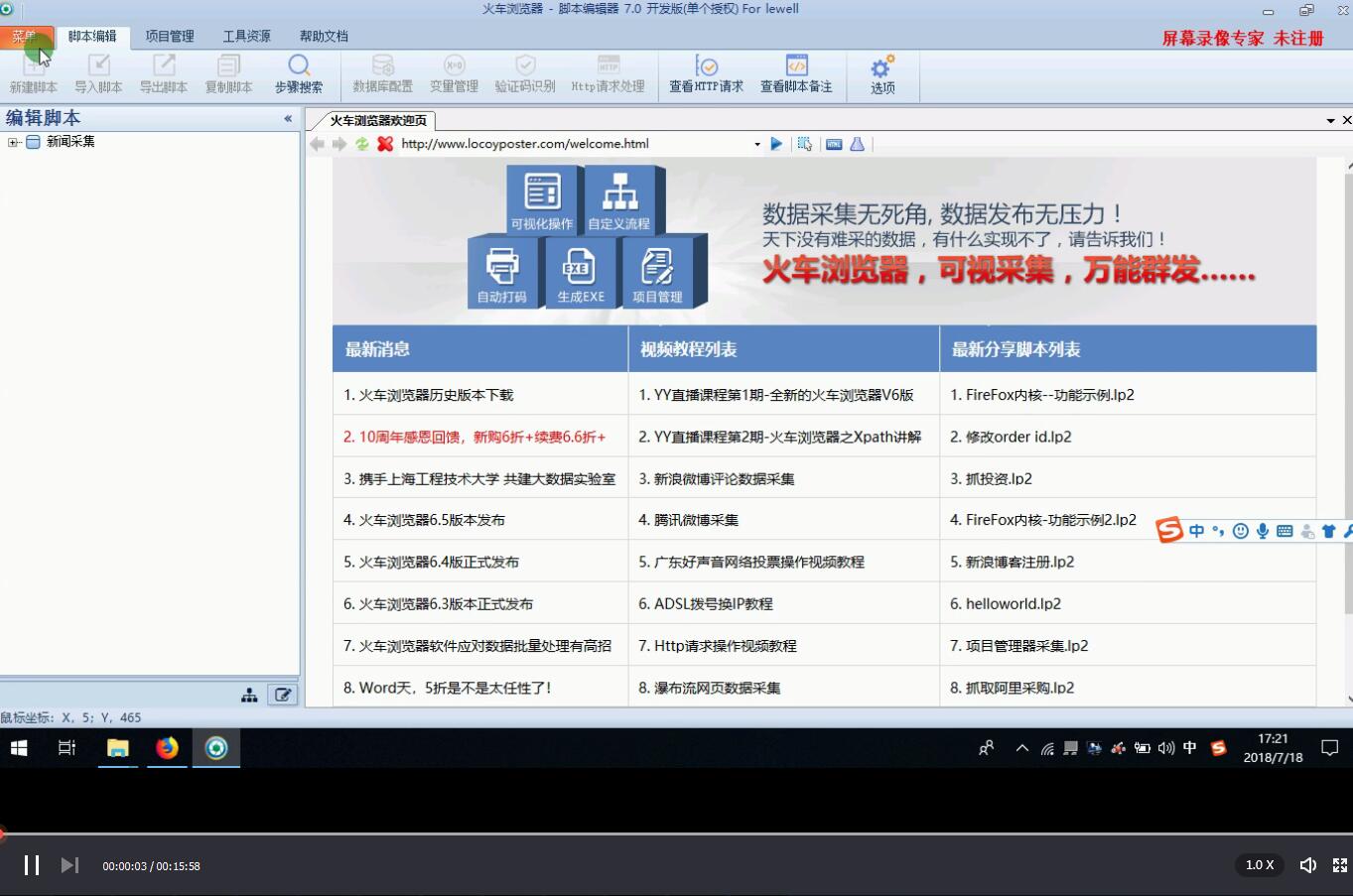Viewport: 1353px width, 896px height.
Task: Click the 导出脚本 export script icon
Action: point(164,74)
